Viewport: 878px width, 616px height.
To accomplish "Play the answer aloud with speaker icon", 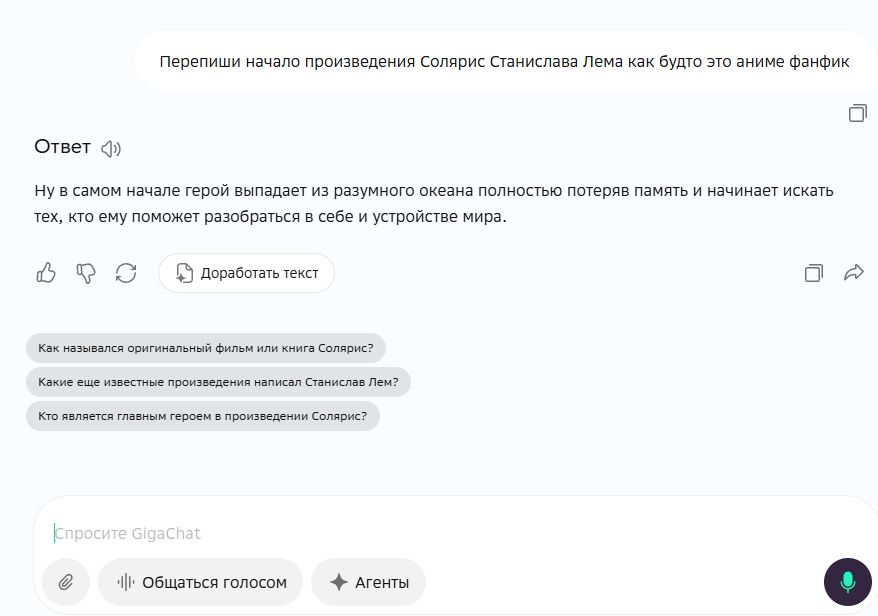I will 111,148.
